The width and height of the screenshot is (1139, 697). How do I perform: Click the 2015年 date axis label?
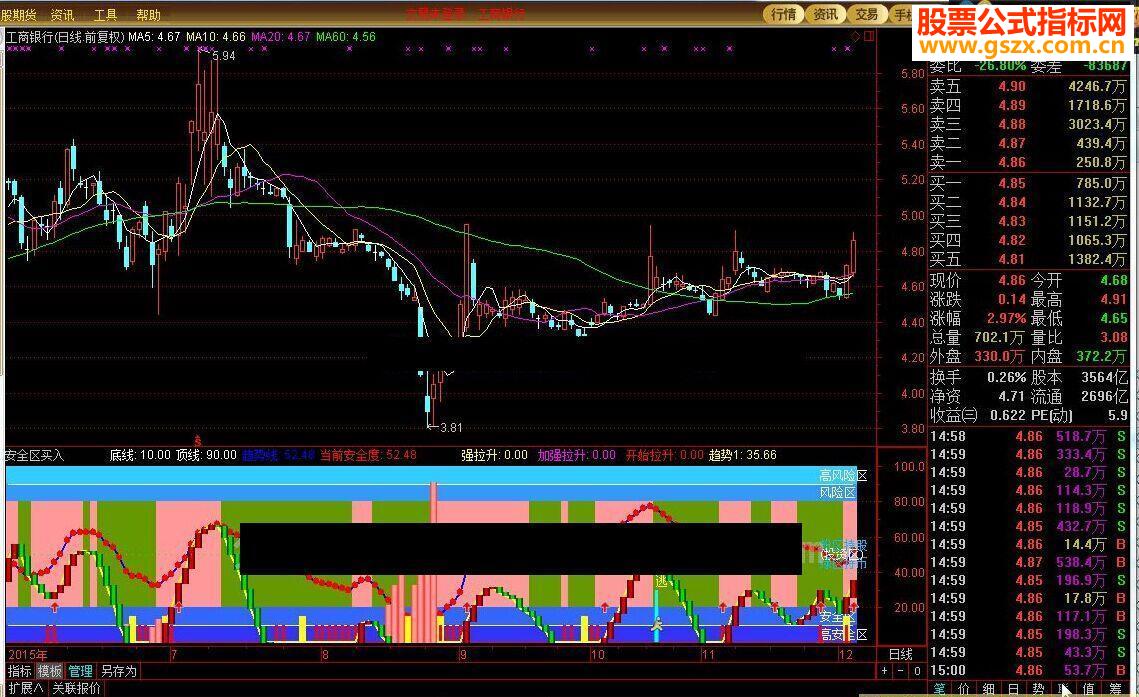point(28,654)
